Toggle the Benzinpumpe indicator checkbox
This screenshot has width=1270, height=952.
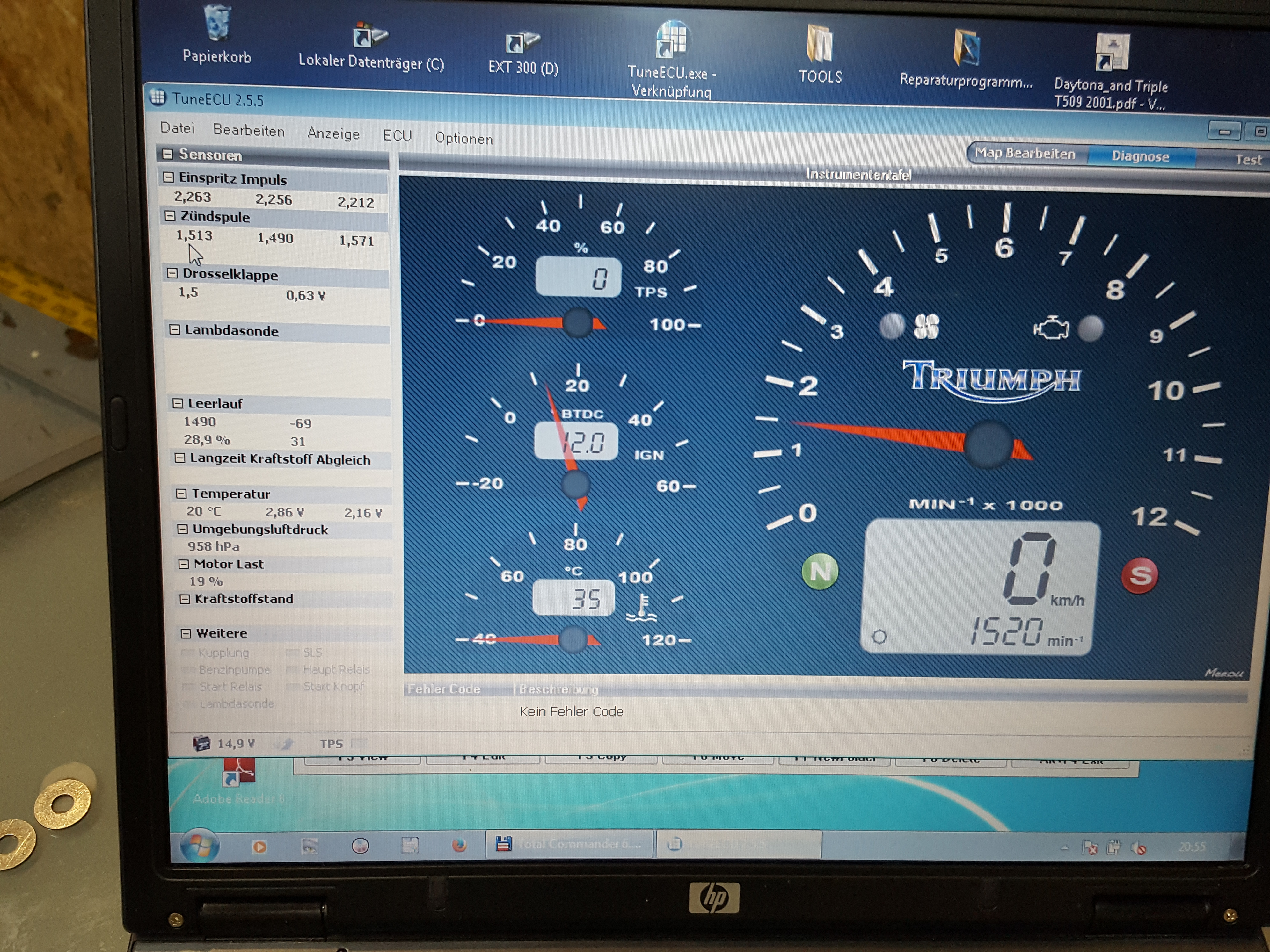coord(189,670)
